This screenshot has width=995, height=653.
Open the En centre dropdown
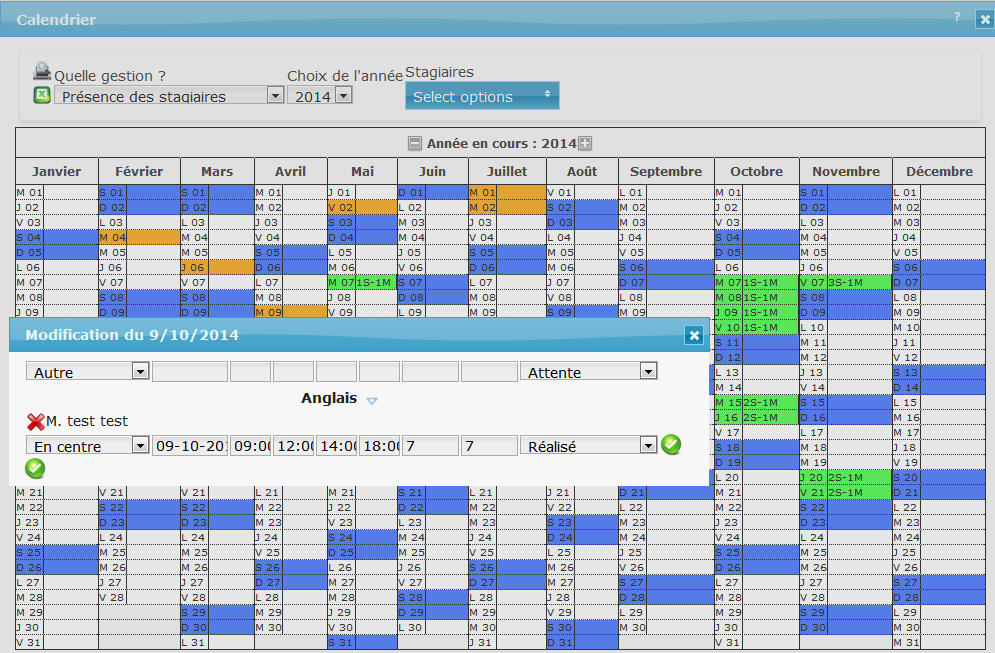(x=88, y=445)
